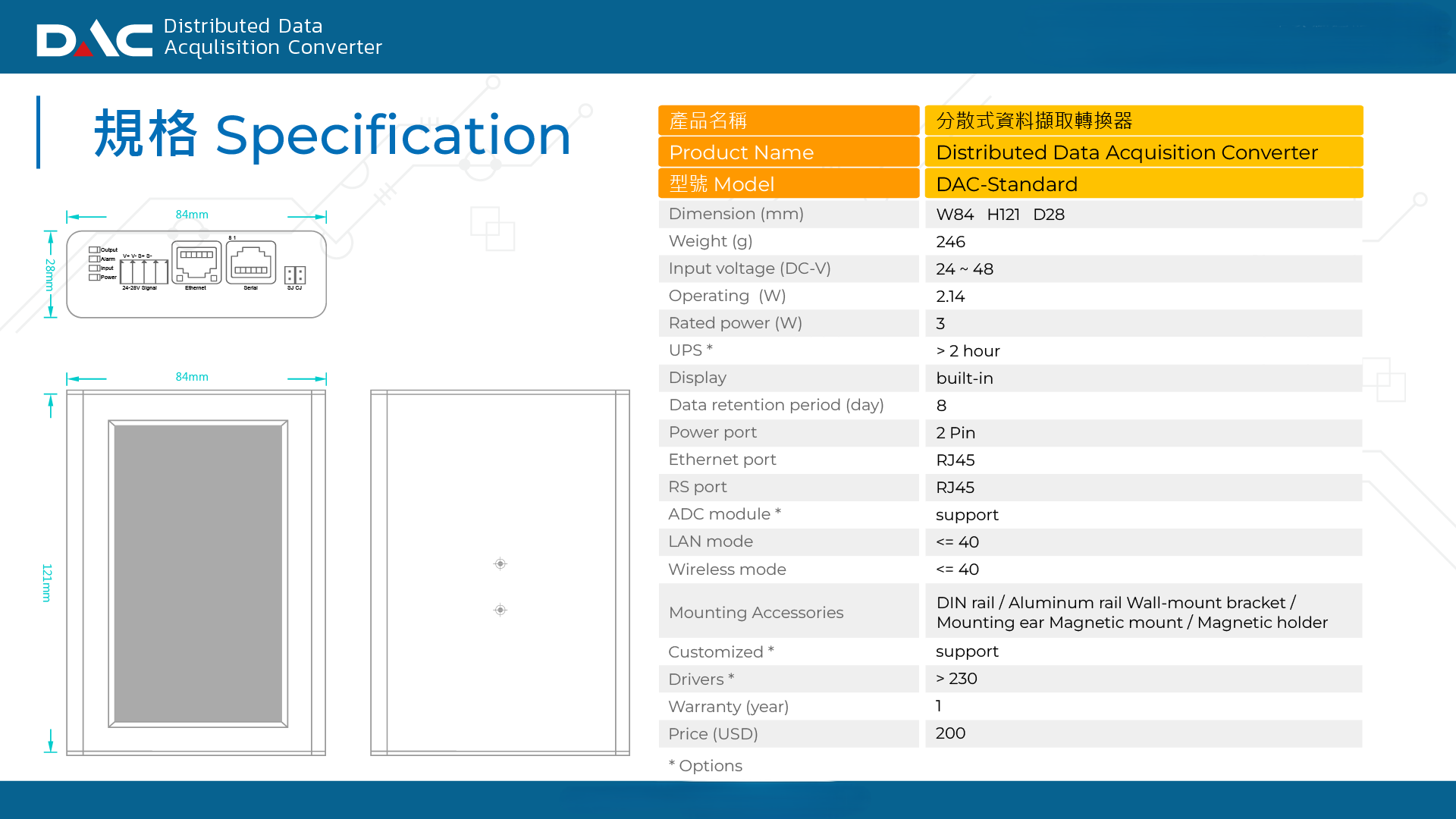Click the gray display screen on front view
The image size is (1456, 819).
coord(198,573)
